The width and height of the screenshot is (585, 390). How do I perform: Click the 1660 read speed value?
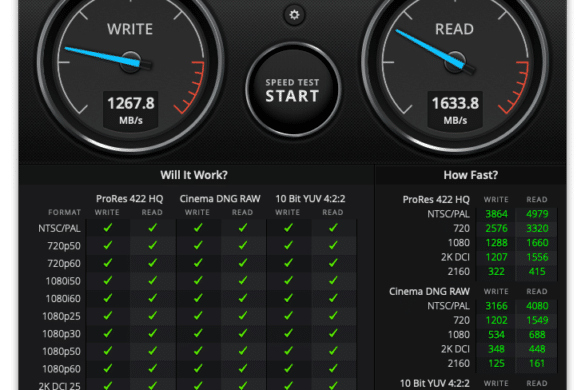tap(537, 243)
